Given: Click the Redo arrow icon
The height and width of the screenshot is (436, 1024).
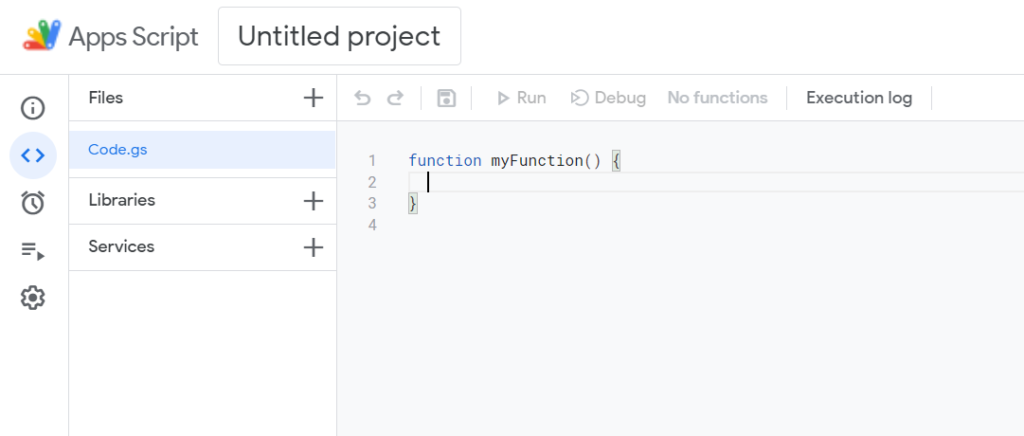Looking at the screenshot, I should pyautogui.click(x=395, y=98).
